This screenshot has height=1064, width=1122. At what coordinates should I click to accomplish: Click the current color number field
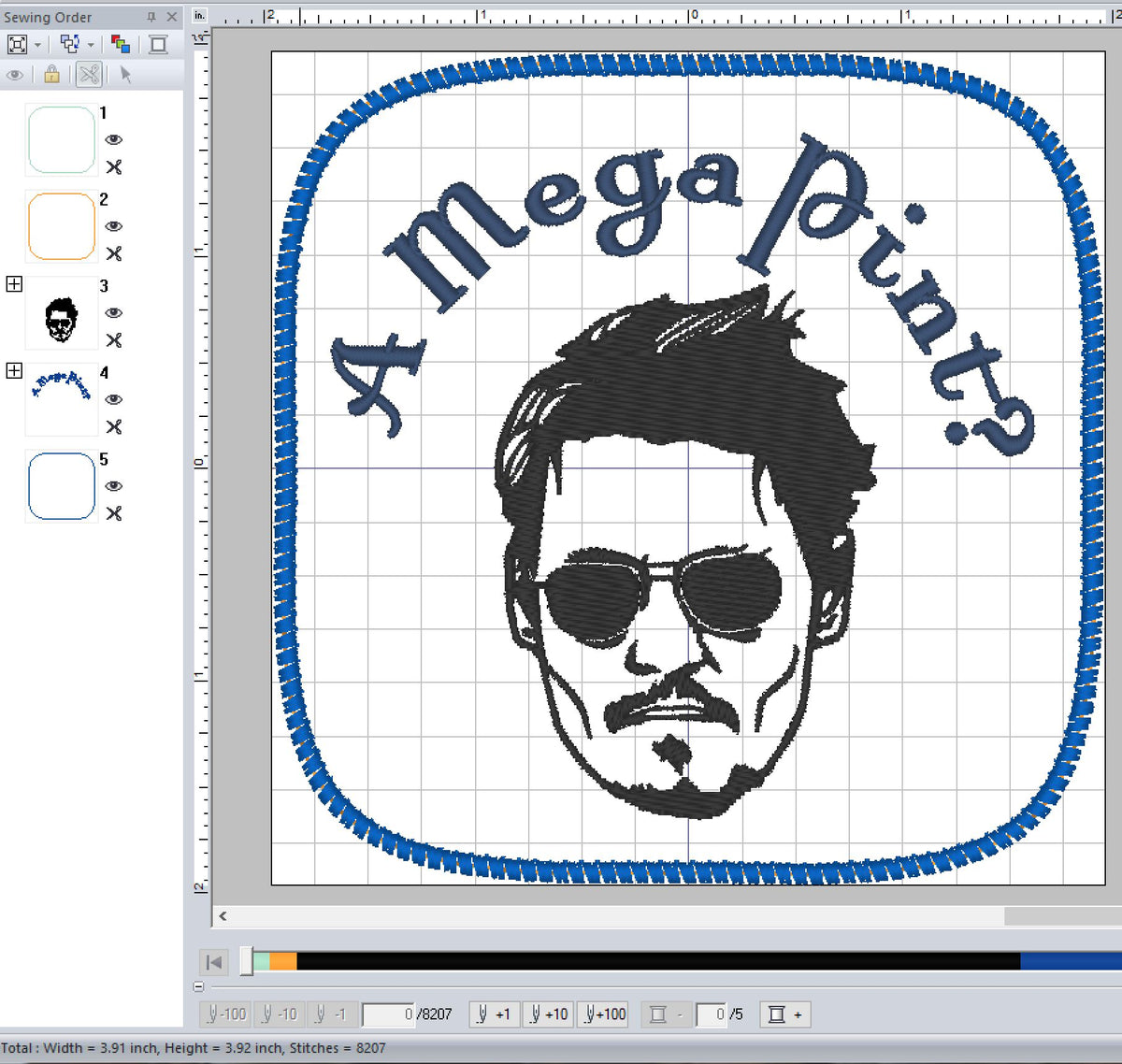click(x=711, y=1014)
